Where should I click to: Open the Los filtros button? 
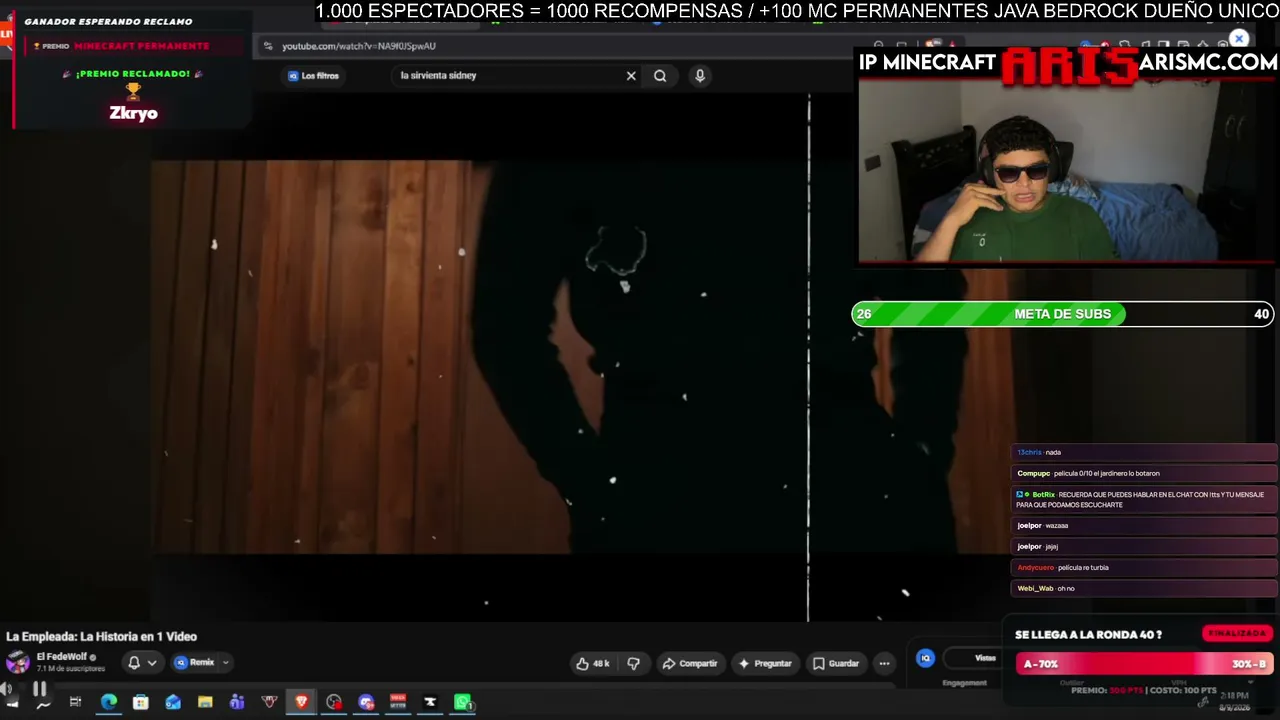click(x=314, y=76)
